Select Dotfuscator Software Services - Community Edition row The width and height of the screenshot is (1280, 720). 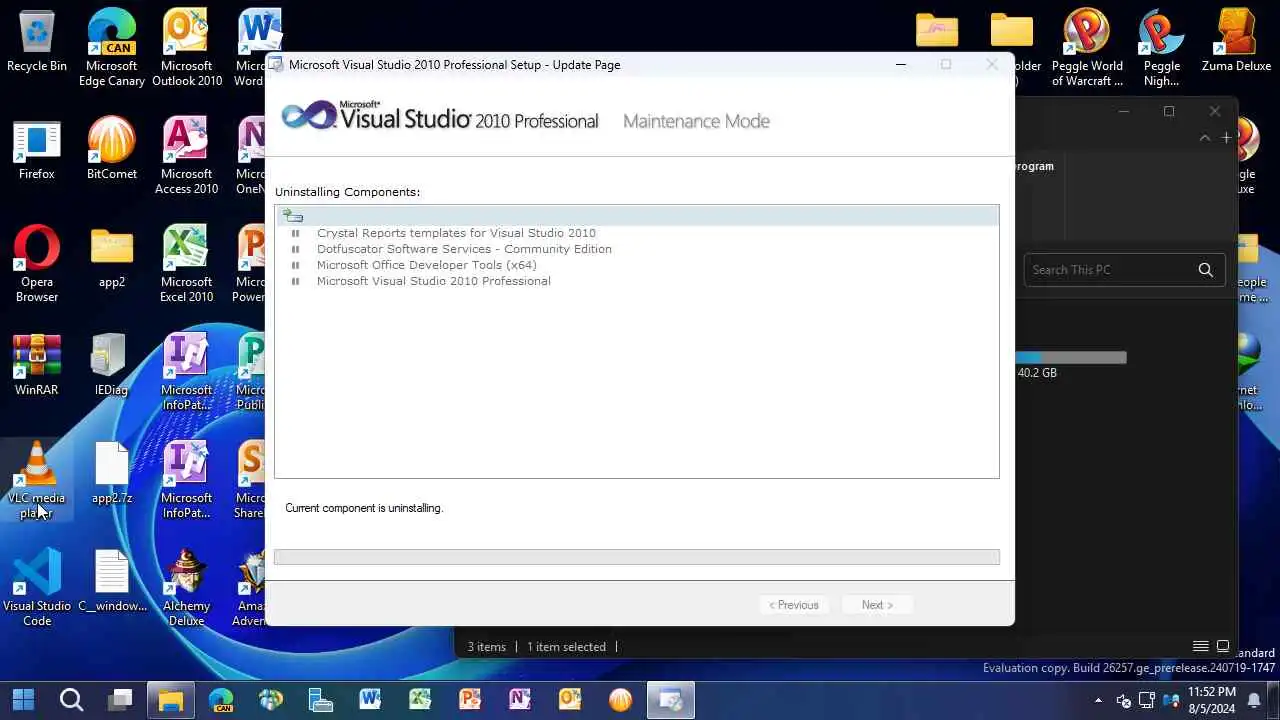coord(464,249)
